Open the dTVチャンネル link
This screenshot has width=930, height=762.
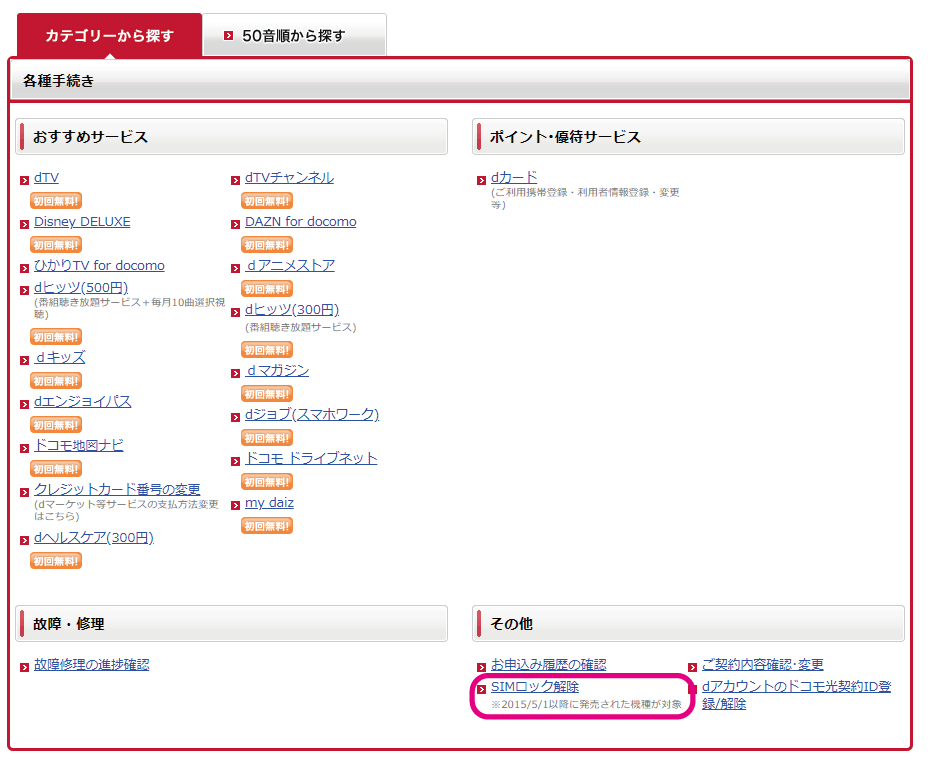click(x=289, y=178)
